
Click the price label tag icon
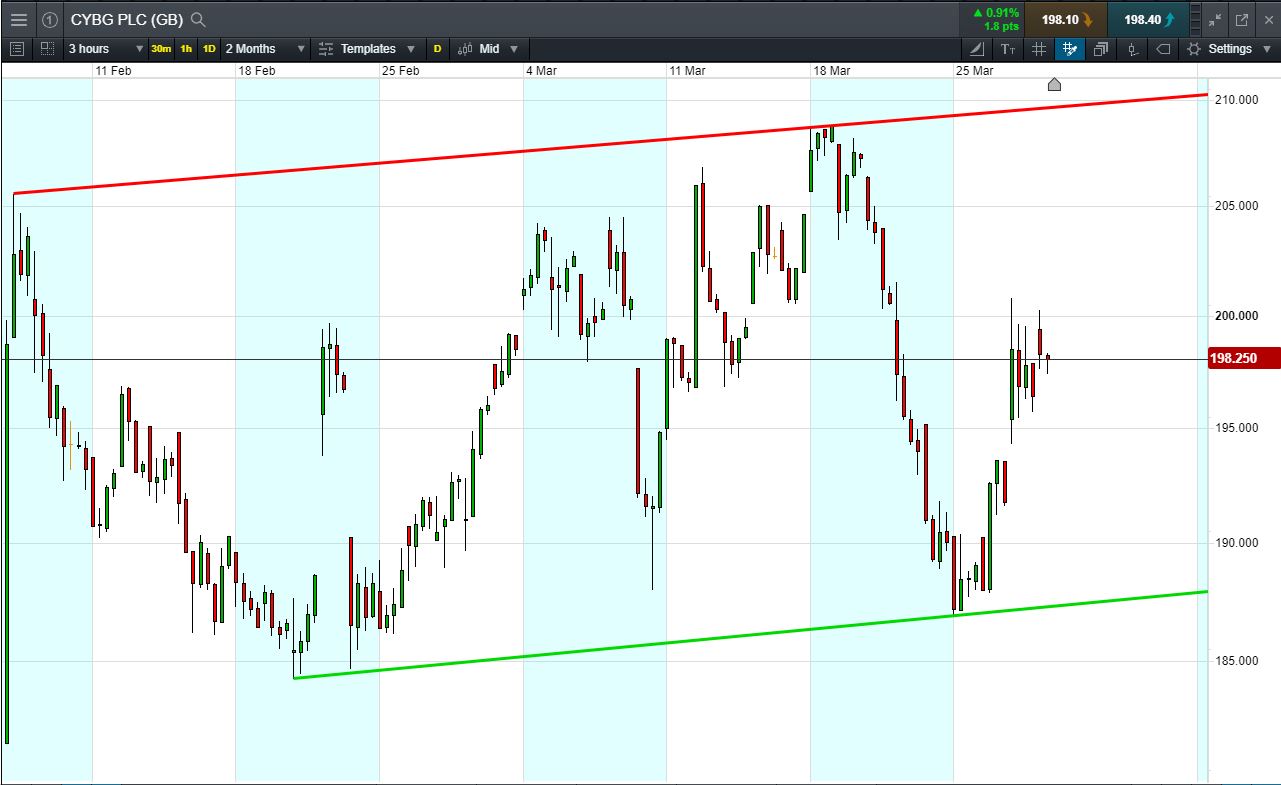pyautogui.click(x=1163, y=49)
